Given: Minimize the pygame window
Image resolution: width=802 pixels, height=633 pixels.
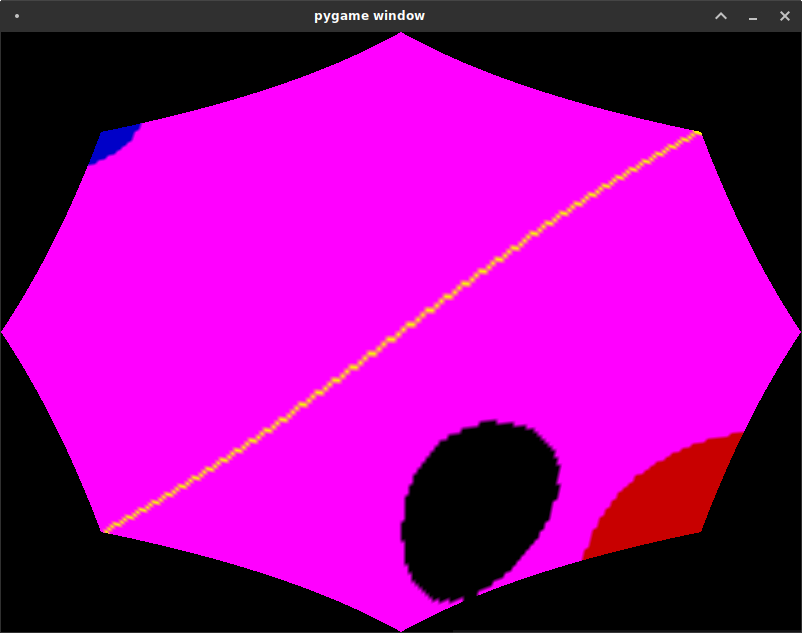Looking at the screenshot, I should [752, 16].
